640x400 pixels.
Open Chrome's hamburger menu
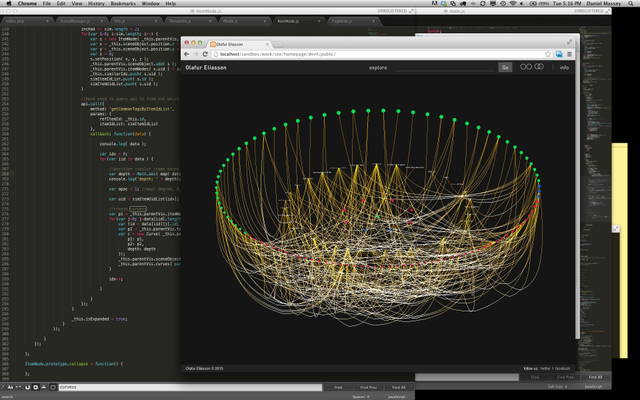(569, 54)
